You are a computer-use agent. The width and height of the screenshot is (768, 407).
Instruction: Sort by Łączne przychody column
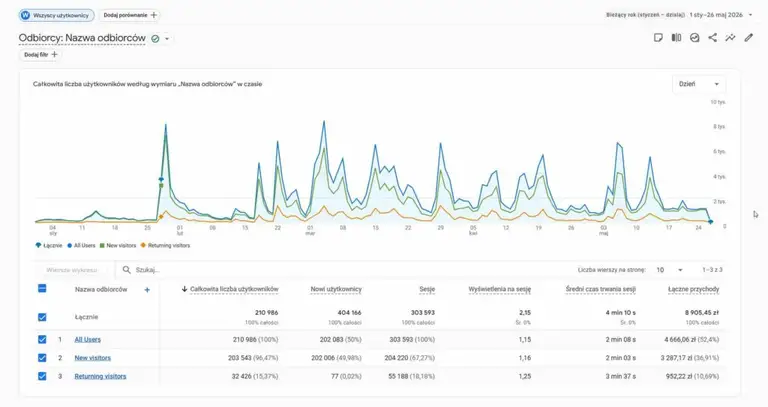coord(694,289)
